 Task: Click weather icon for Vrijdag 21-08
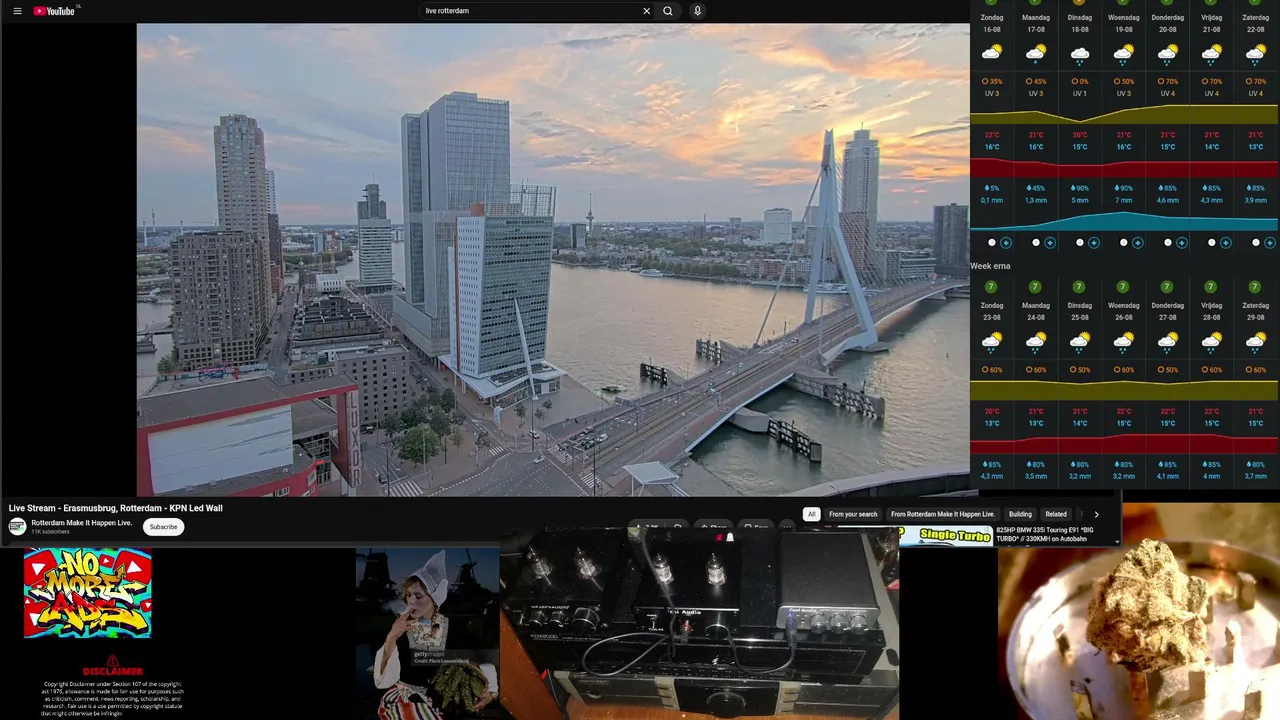coord(1212,52)
